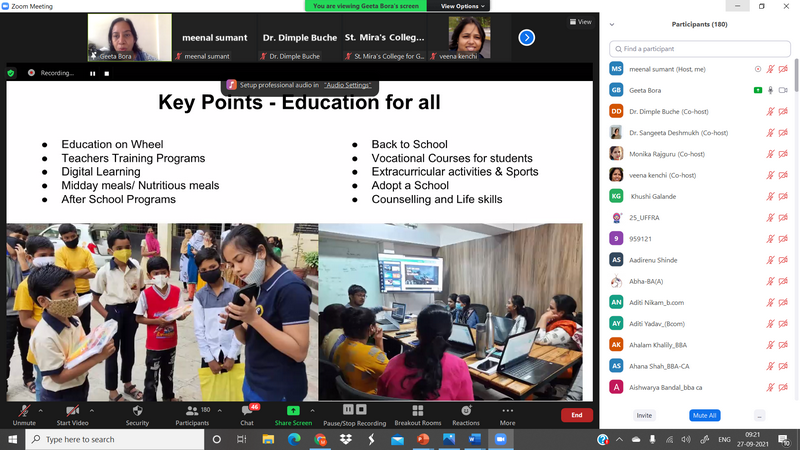
Task: Click the green encryption shield icon
Action: click(11, 73)
